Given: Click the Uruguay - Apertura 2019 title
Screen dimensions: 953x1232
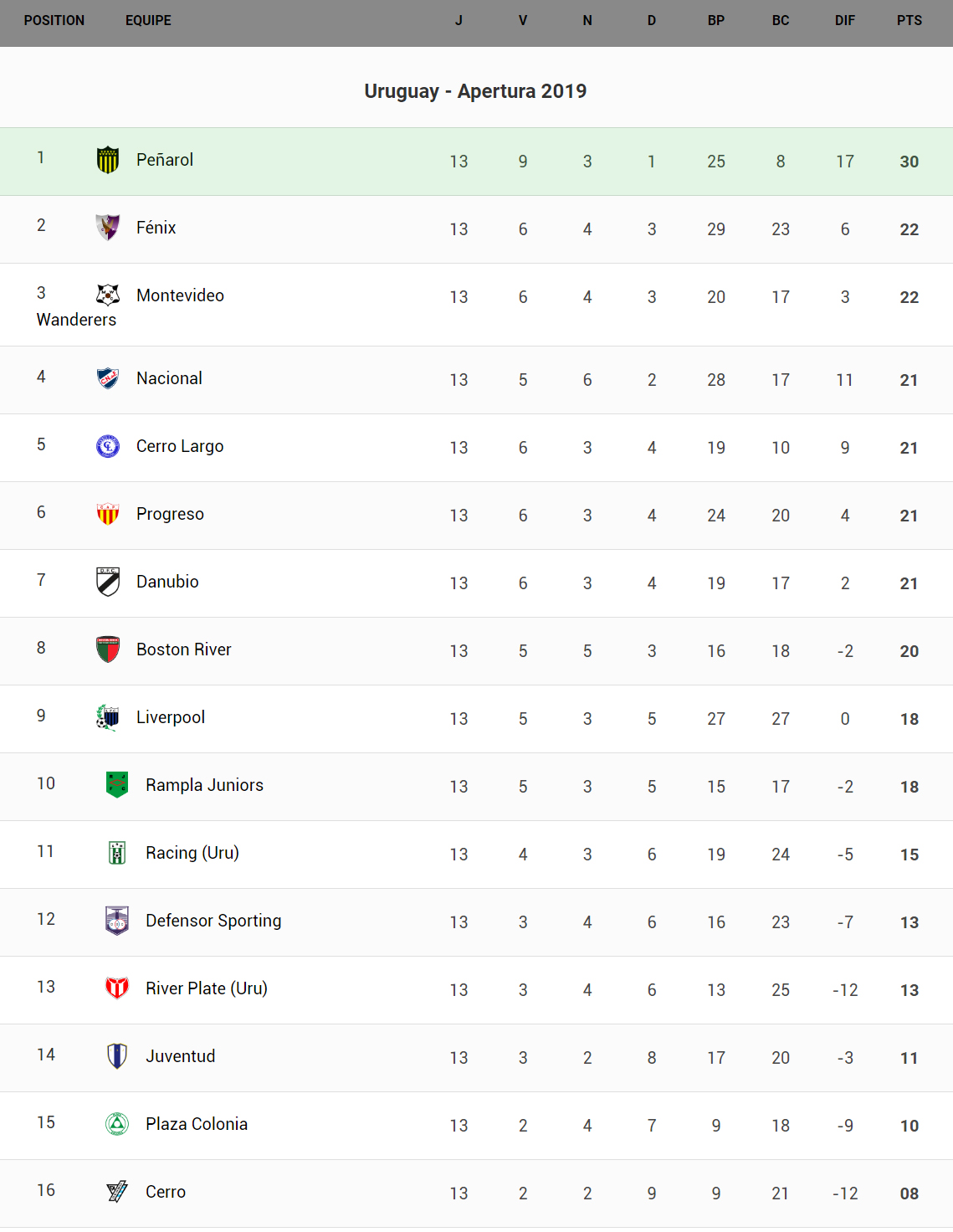Looking at the screenshot, I should [x=475, y=91].
